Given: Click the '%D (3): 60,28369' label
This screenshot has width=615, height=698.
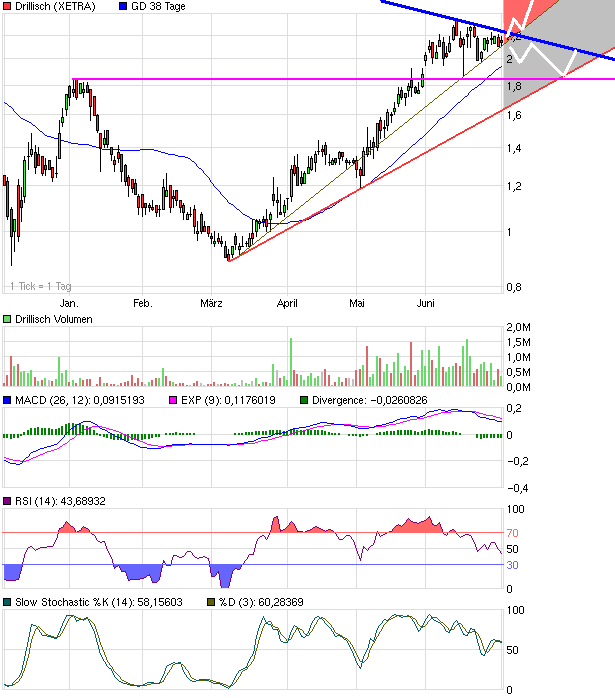Looking at the screenshot, I should click(261, 602).
